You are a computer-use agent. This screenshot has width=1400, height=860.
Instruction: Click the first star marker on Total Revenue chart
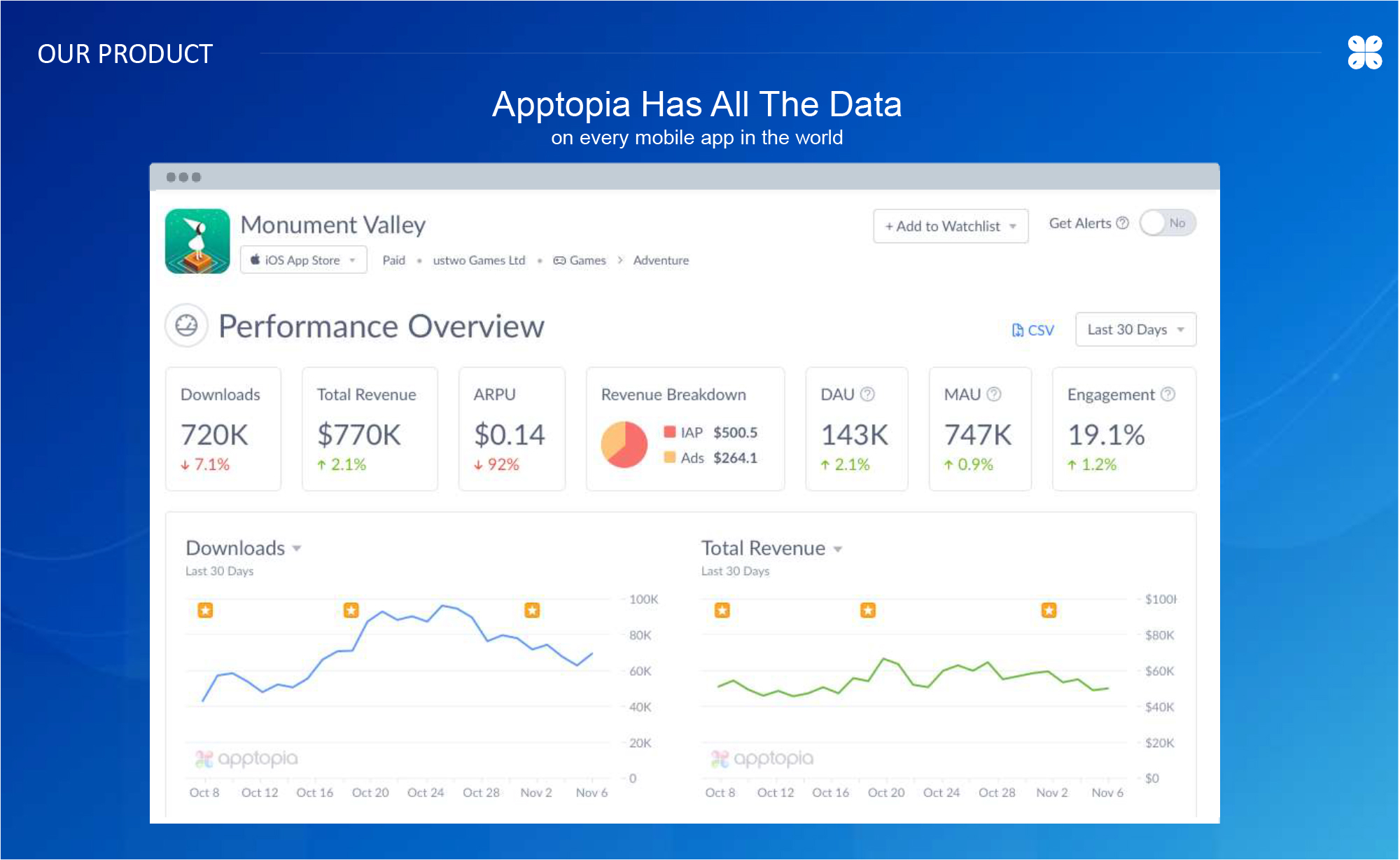click(x=722, y=611)
